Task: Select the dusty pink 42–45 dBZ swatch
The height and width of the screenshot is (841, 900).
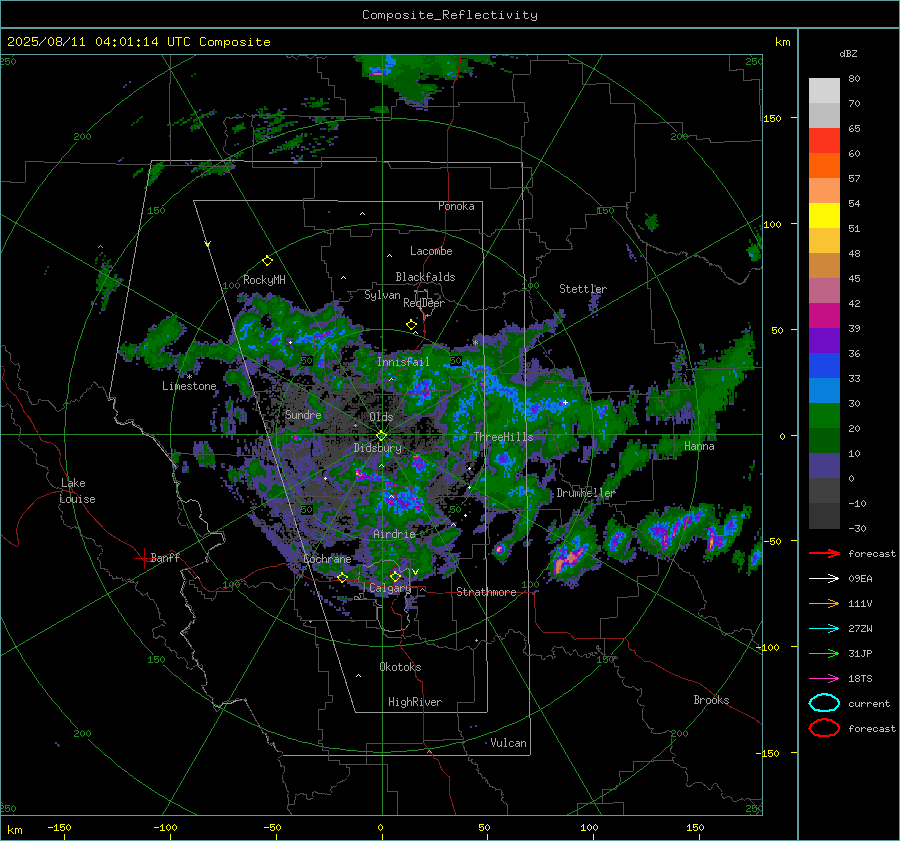Action: tap(824, 290)
